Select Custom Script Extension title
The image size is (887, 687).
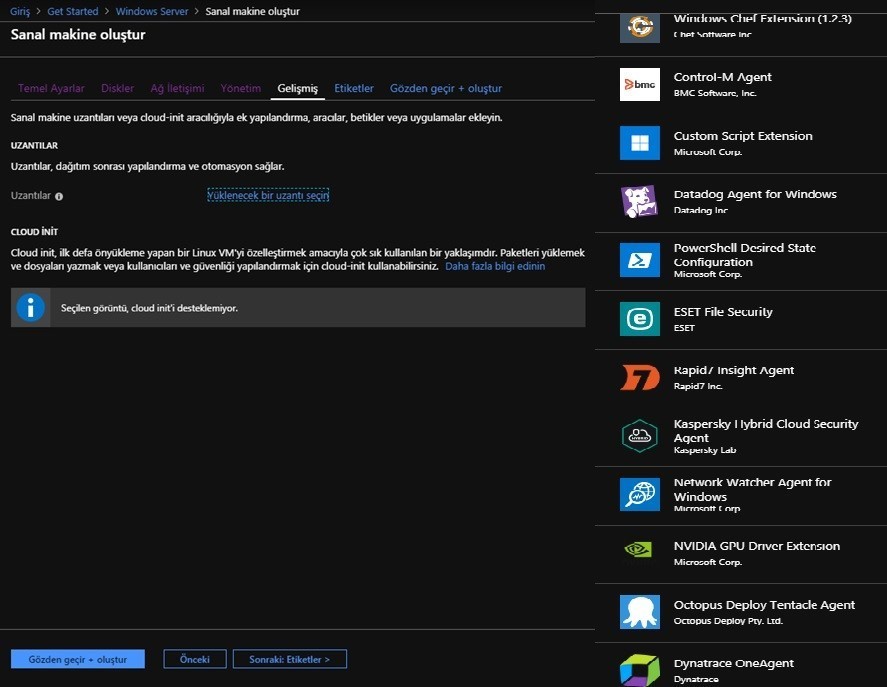tap(743, 136)
